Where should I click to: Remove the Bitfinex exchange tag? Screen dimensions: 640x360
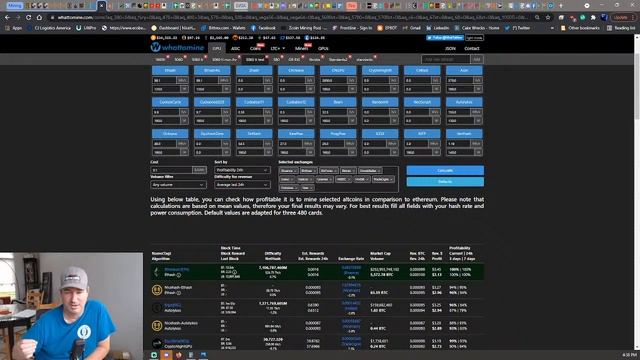click(315, 171)
